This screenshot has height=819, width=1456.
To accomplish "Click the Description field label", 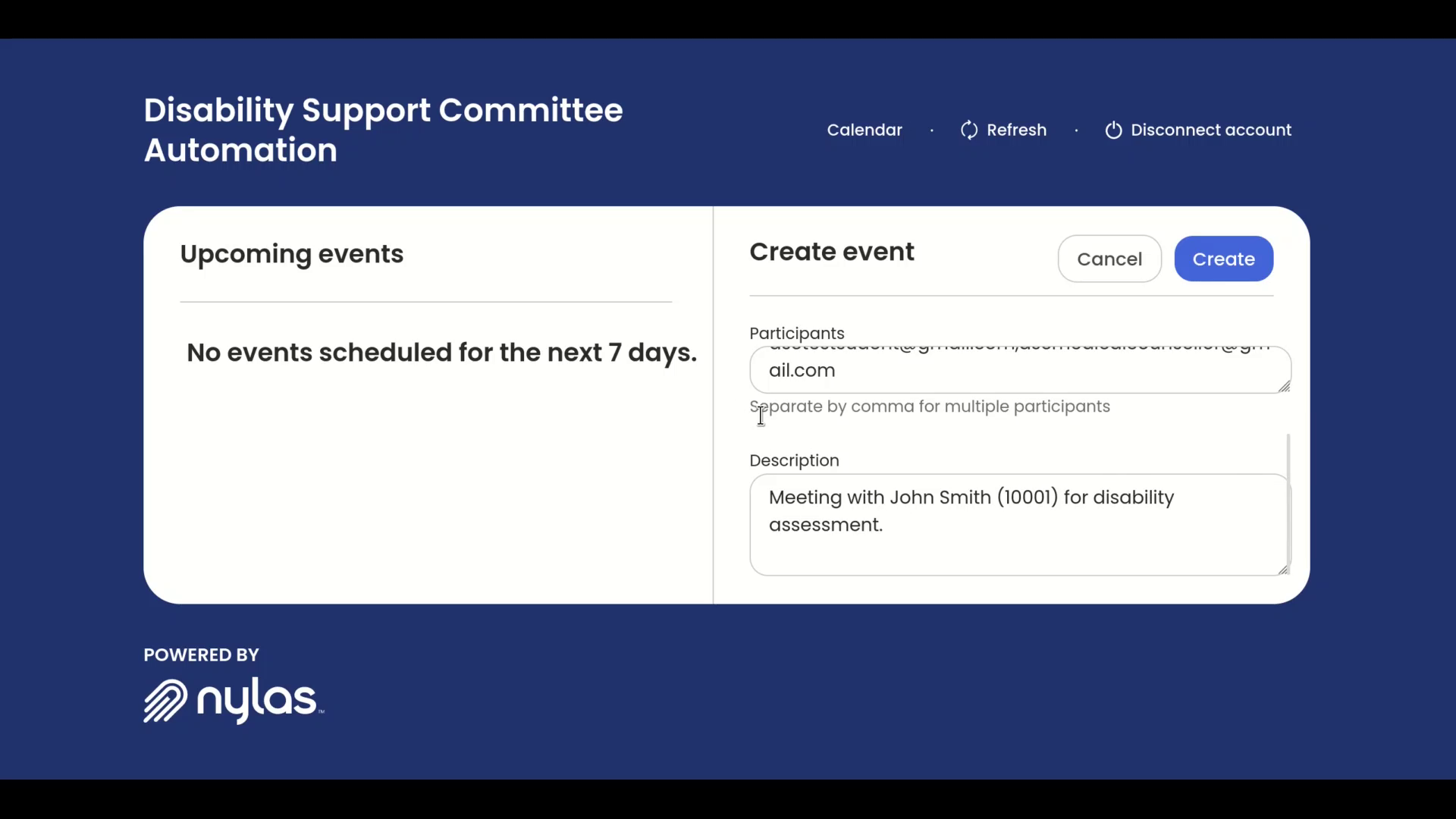I will [x=794, y=461].
